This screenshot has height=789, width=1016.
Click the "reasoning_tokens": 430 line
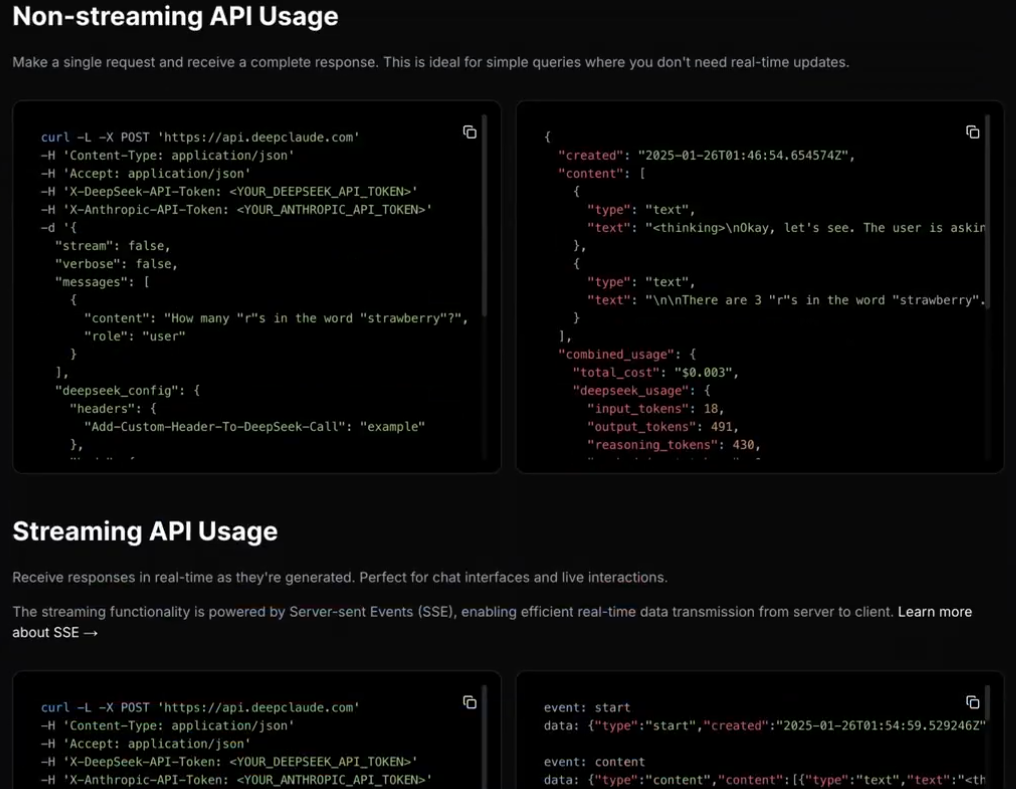tap(674, 445)
